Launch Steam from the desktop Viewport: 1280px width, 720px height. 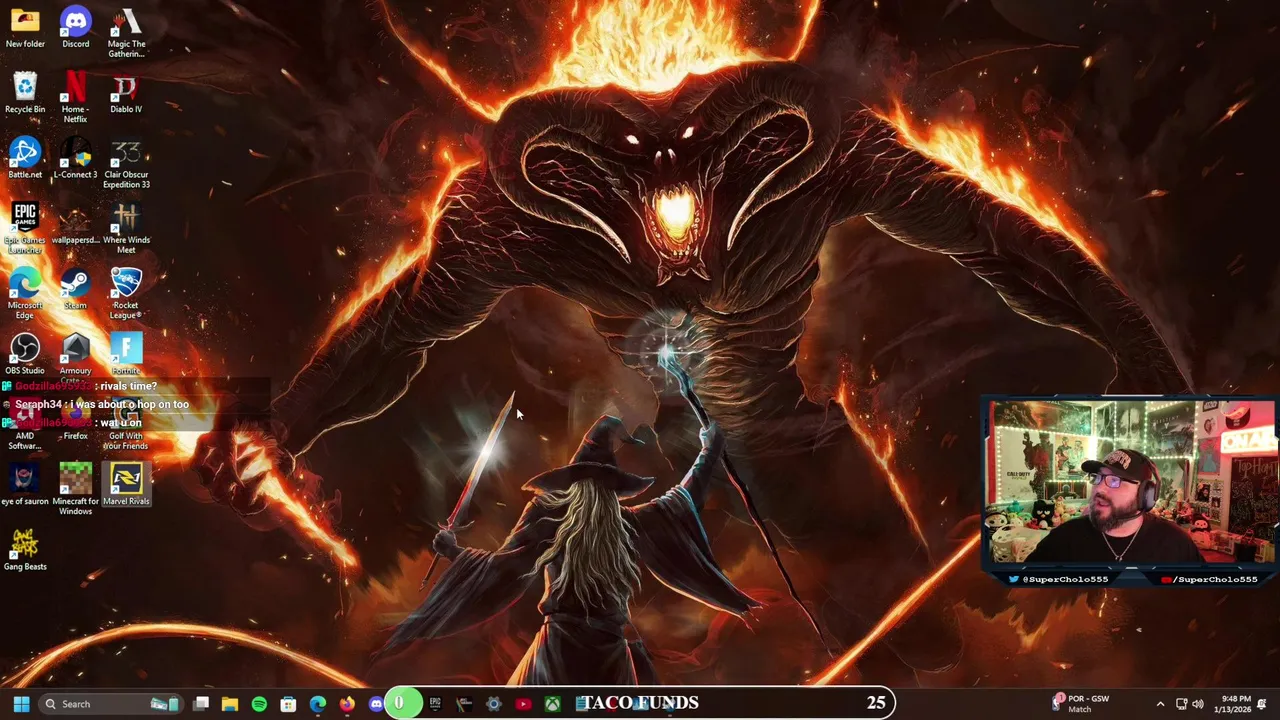pos(75,289)
